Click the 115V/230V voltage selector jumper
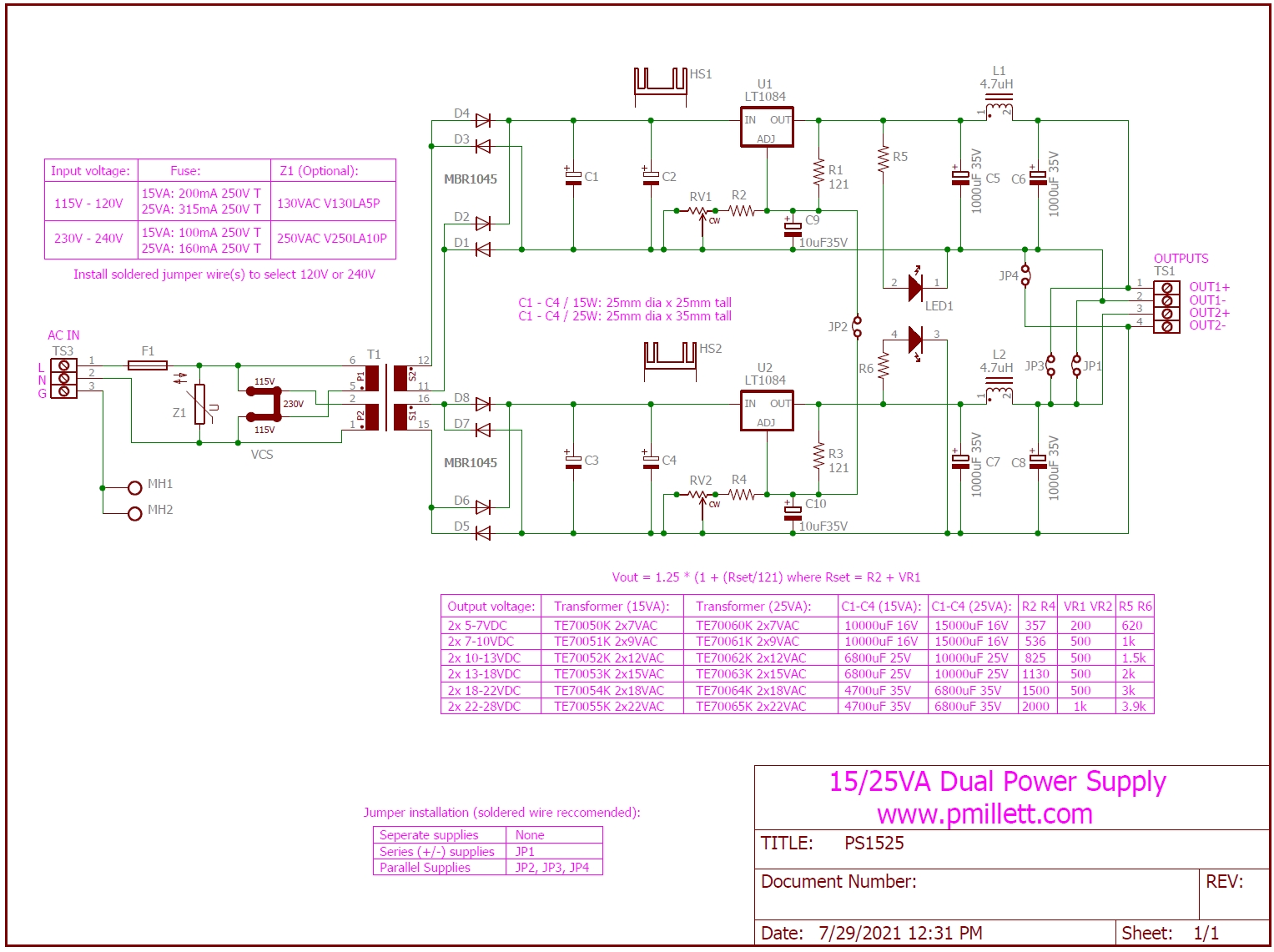Viewport: 1274px width, 952px height. click(x=264, y=404)
